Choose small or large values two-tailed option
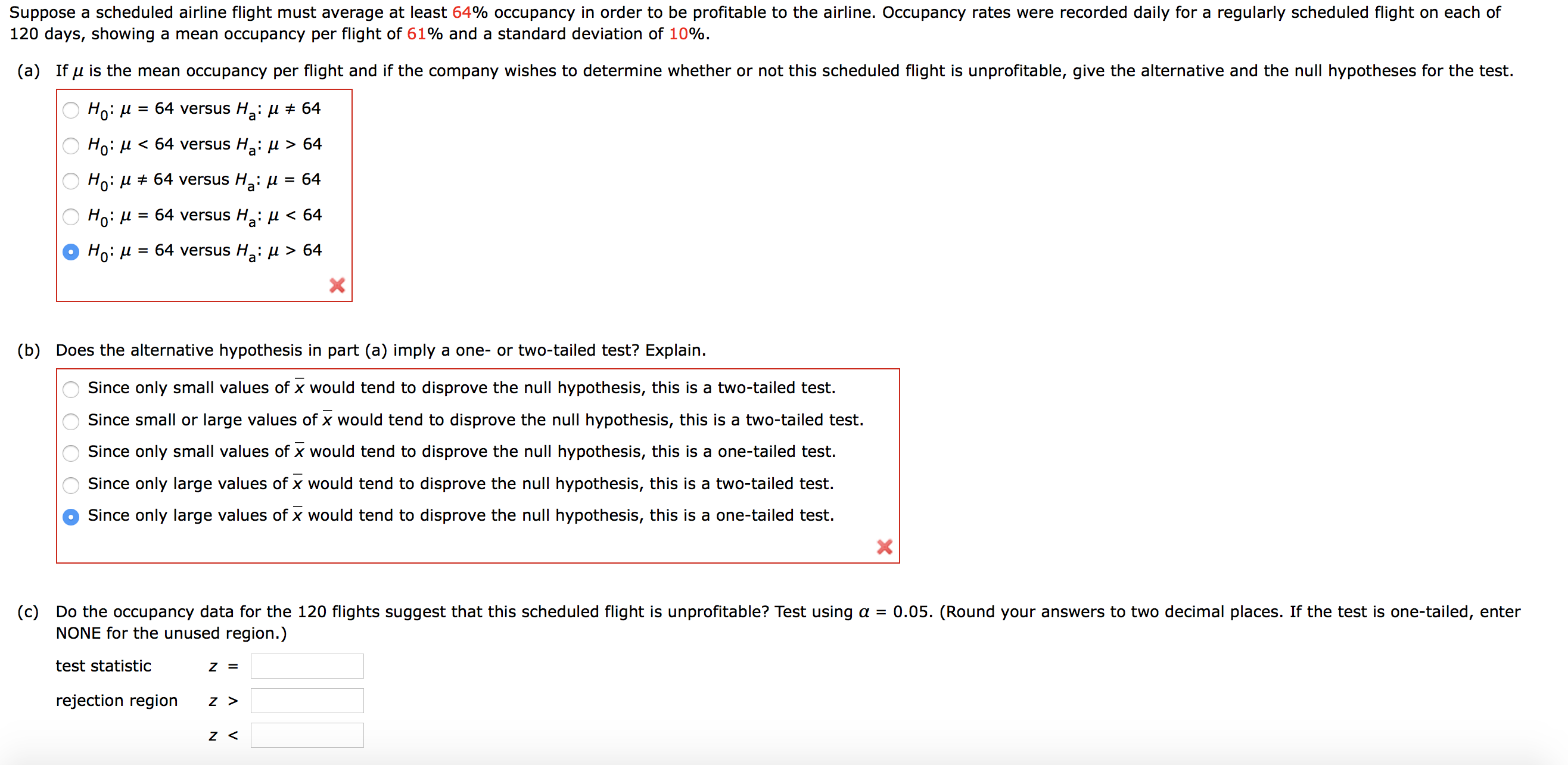This screenshot has width=1568, height=765. pyautogui.click(x=71, y=421)
